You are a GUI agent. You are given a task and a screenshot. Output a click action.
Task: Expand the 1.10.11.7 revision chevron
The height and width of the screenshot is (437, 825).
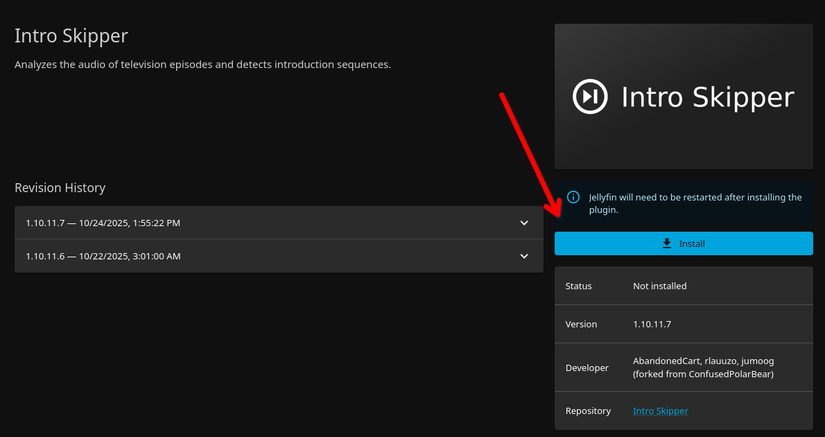(x=524, y=223)
